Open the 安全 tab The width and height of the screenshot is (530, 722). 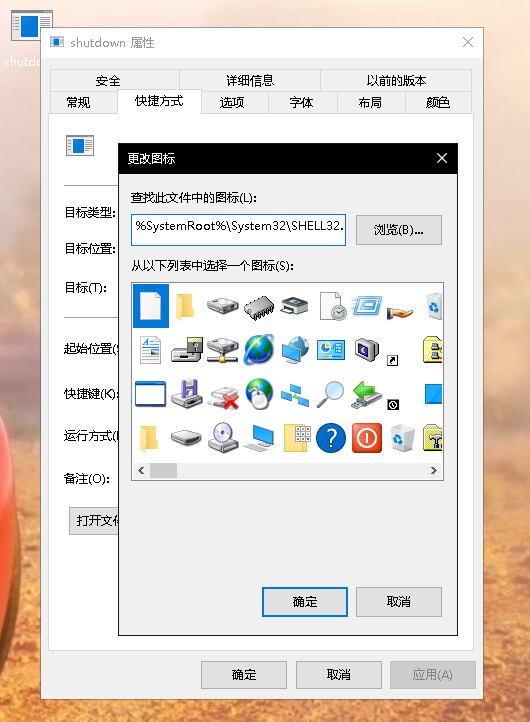pos(115,80)
